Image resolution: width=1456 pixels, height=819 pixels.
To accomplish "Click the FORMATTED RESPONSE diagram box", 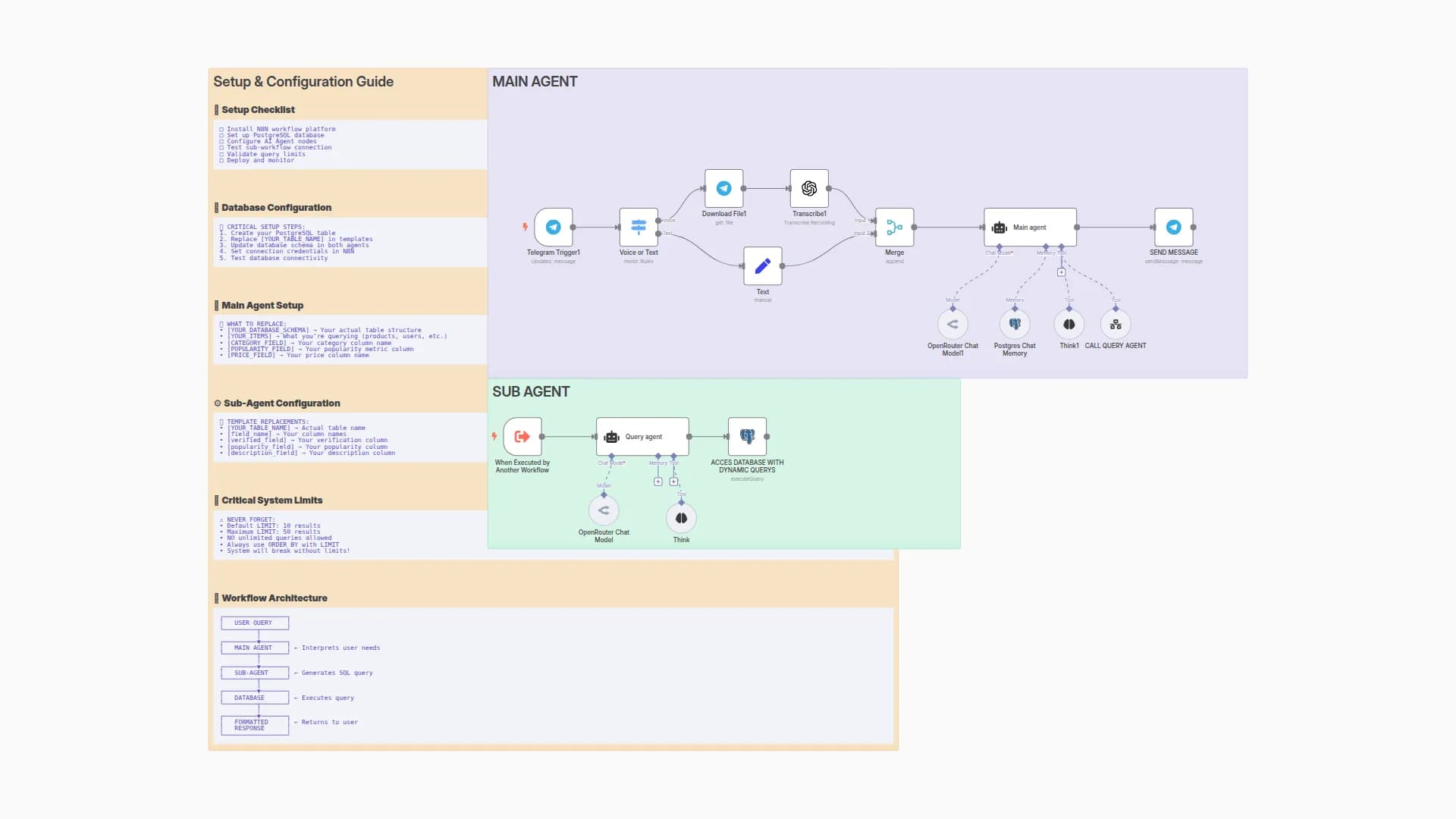I will pyautogui.click(x=255, y=725).
